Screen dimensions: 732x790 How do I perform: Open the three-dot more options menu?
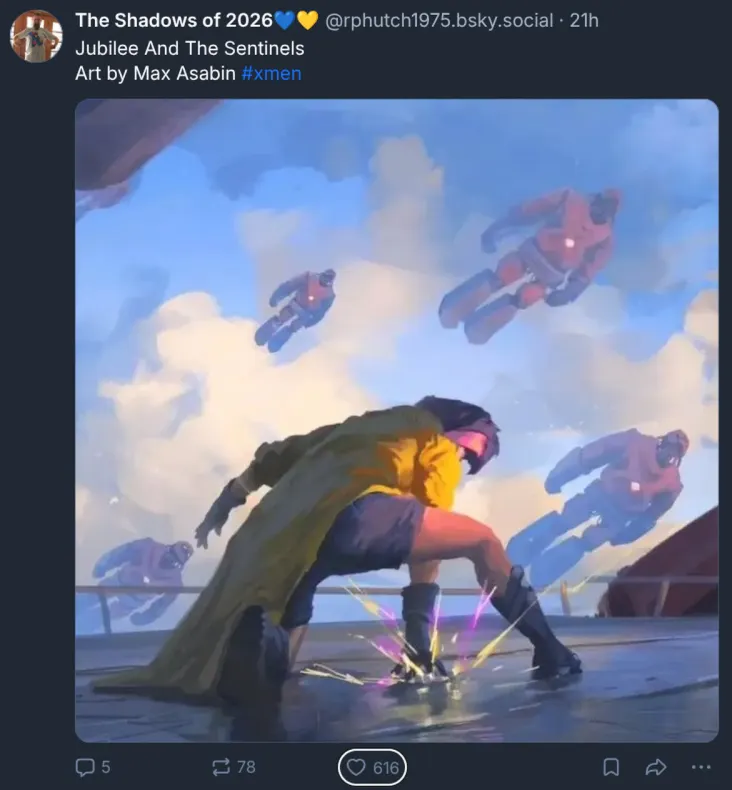(700, 767)
